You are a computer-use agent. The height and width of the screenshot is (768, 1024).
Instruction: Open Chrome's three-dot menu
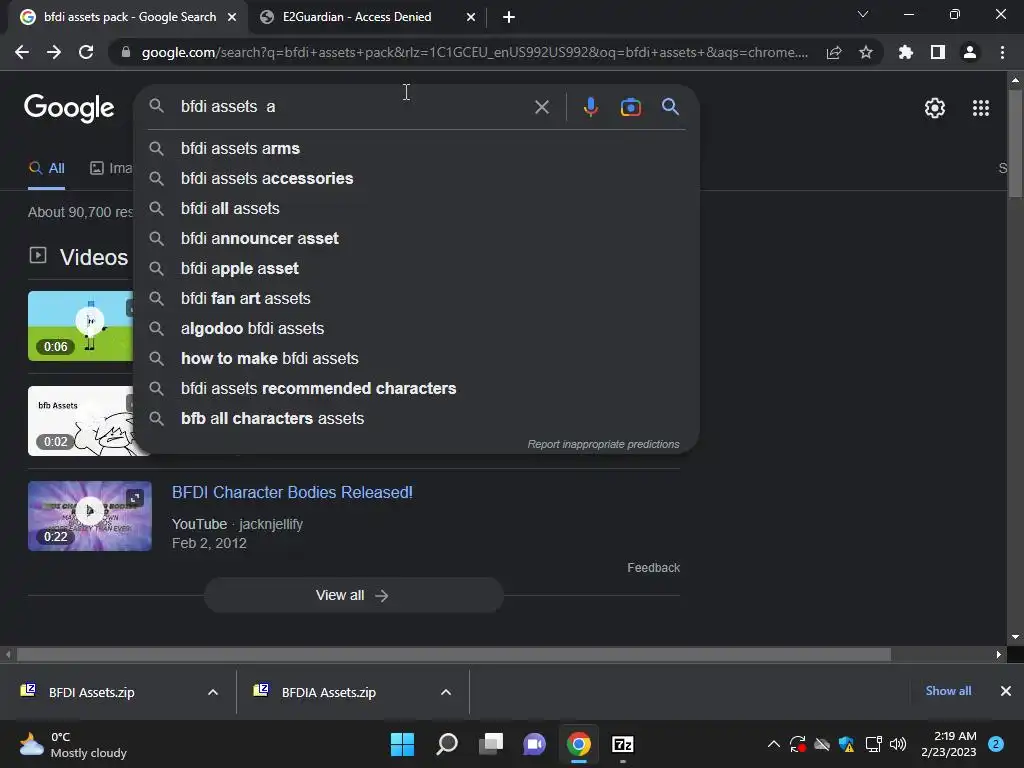(x=1002, y=52)
